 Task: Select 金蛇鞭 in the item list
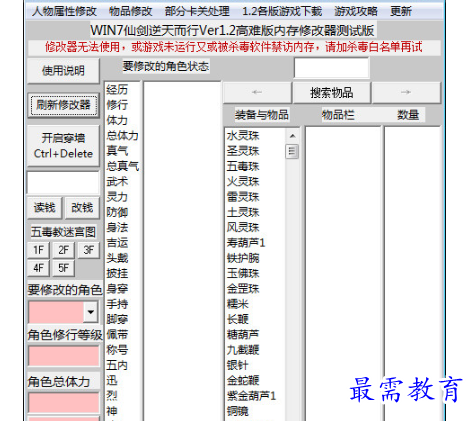[243, 381]
